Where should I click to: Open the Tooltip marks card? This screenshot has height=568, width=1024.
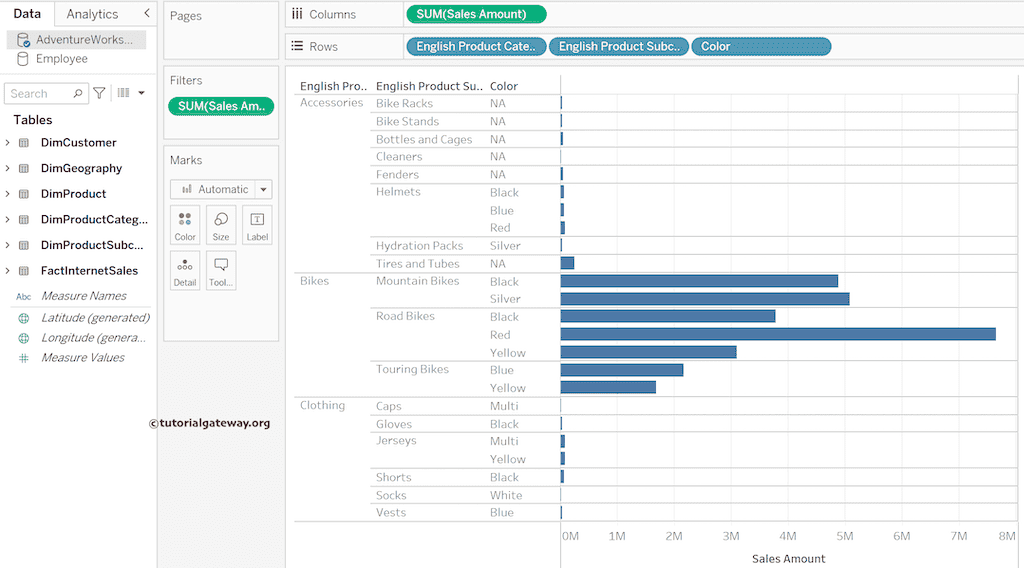coord(221,270)
